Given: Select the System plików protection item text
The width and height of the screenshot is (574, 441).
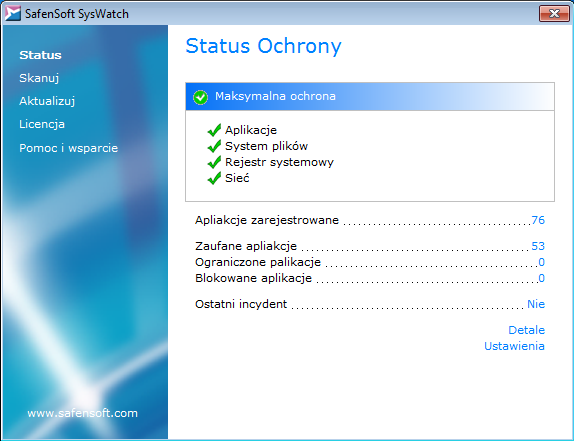Looking at the screenshot, I should (x=266, y=146).
